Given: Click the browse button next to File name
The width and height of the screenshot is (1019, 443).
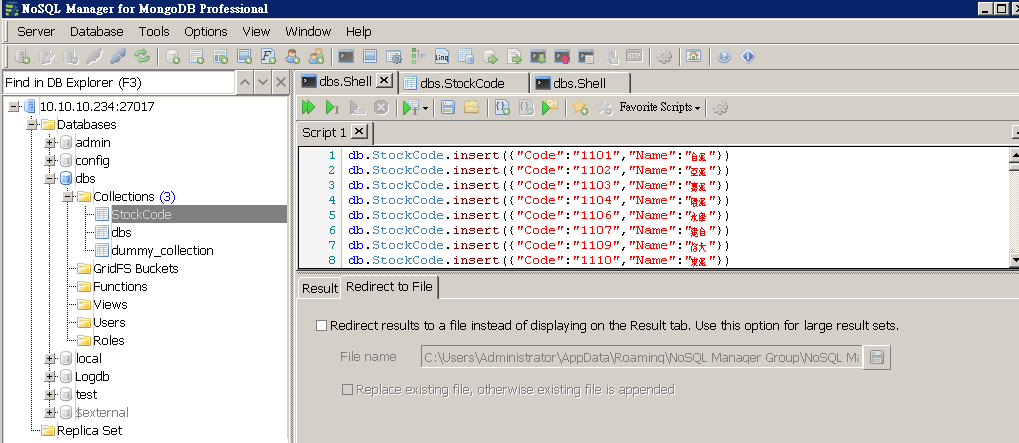Looking at the screenshot, I should [877, 357].
